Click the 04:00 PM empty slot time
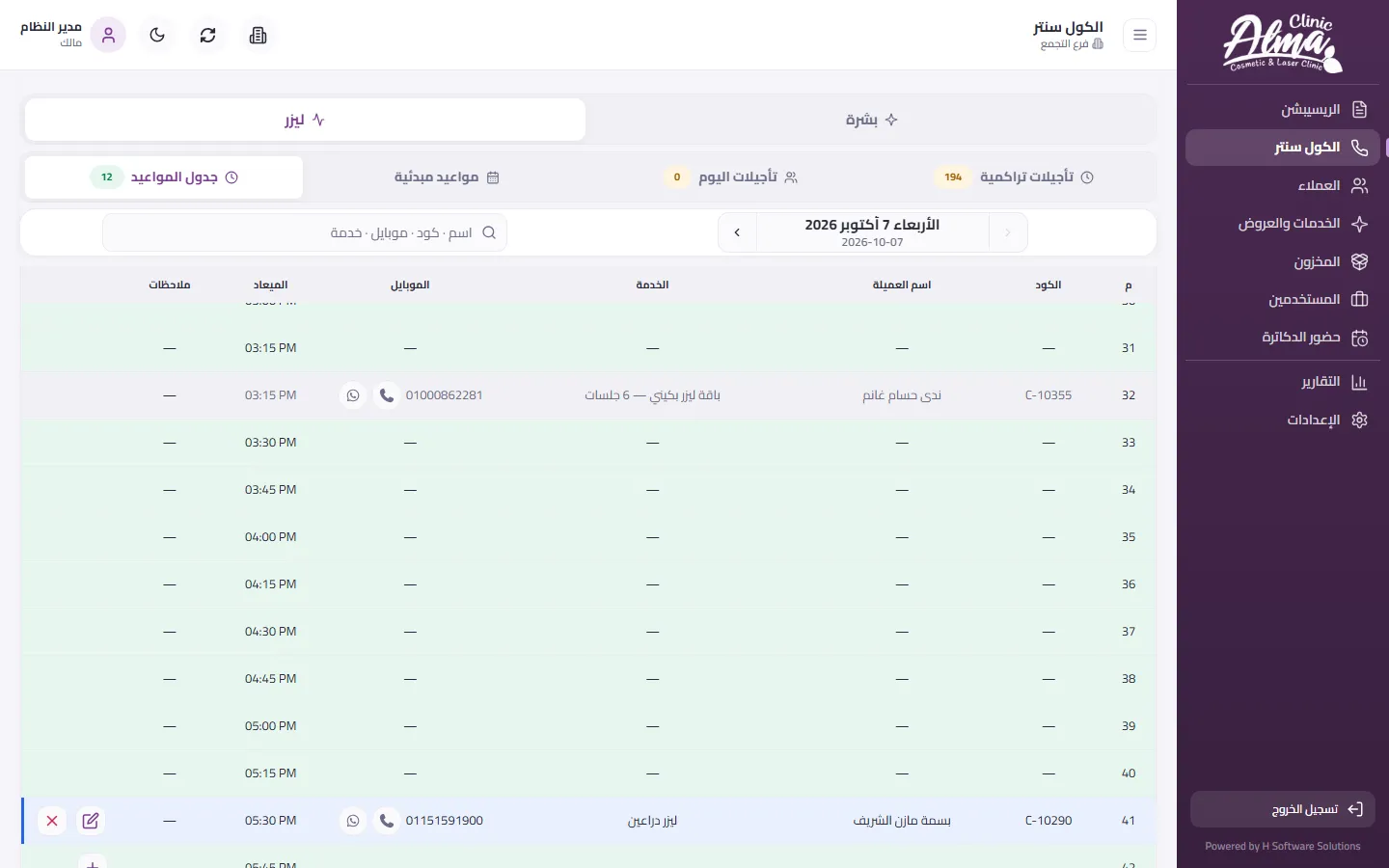Image resolution: width=1389 pixels, height=868 pixels. click(270, 537)
